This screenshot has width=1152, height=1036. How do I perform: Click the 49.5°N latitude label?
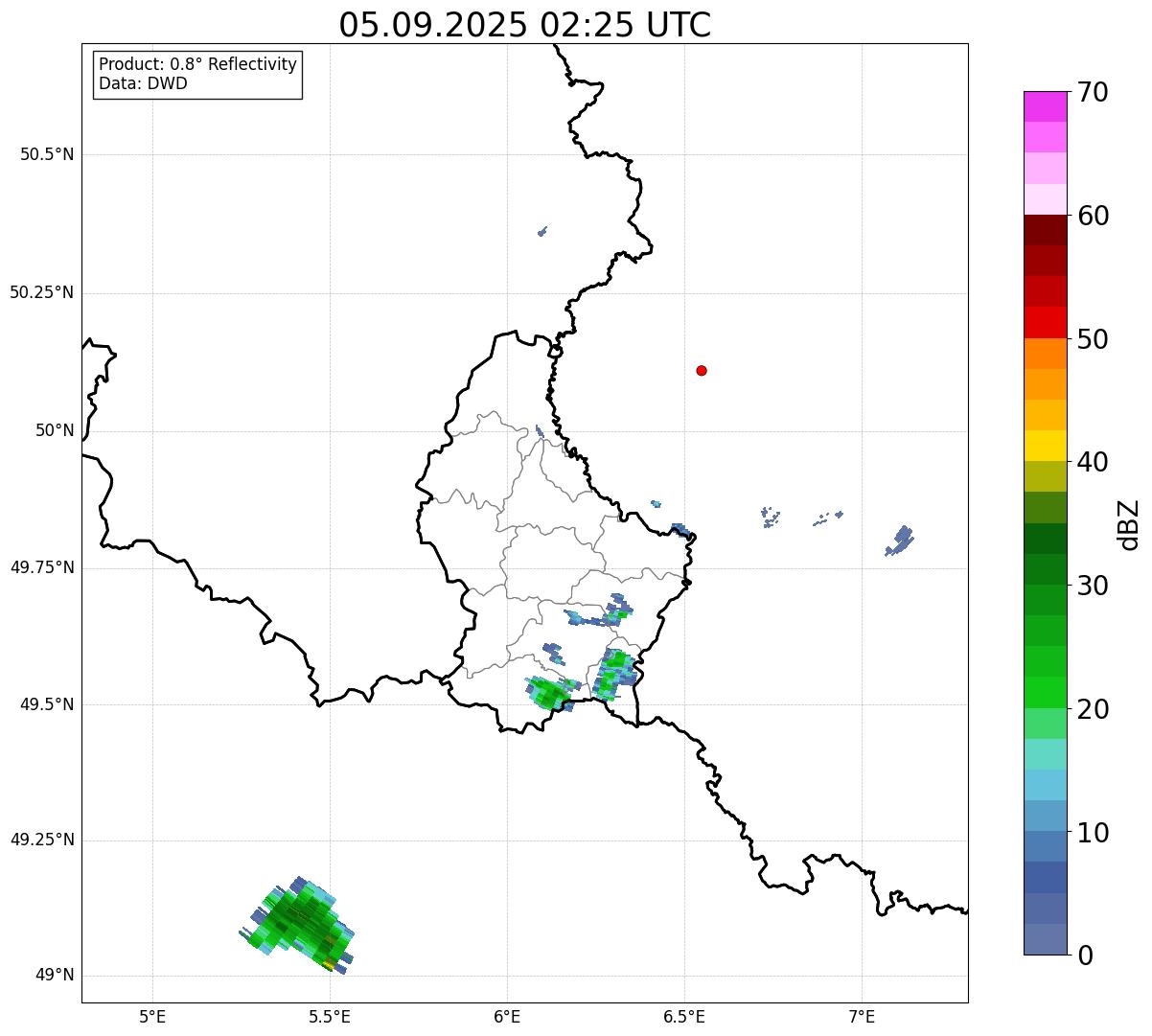point(47,704)
